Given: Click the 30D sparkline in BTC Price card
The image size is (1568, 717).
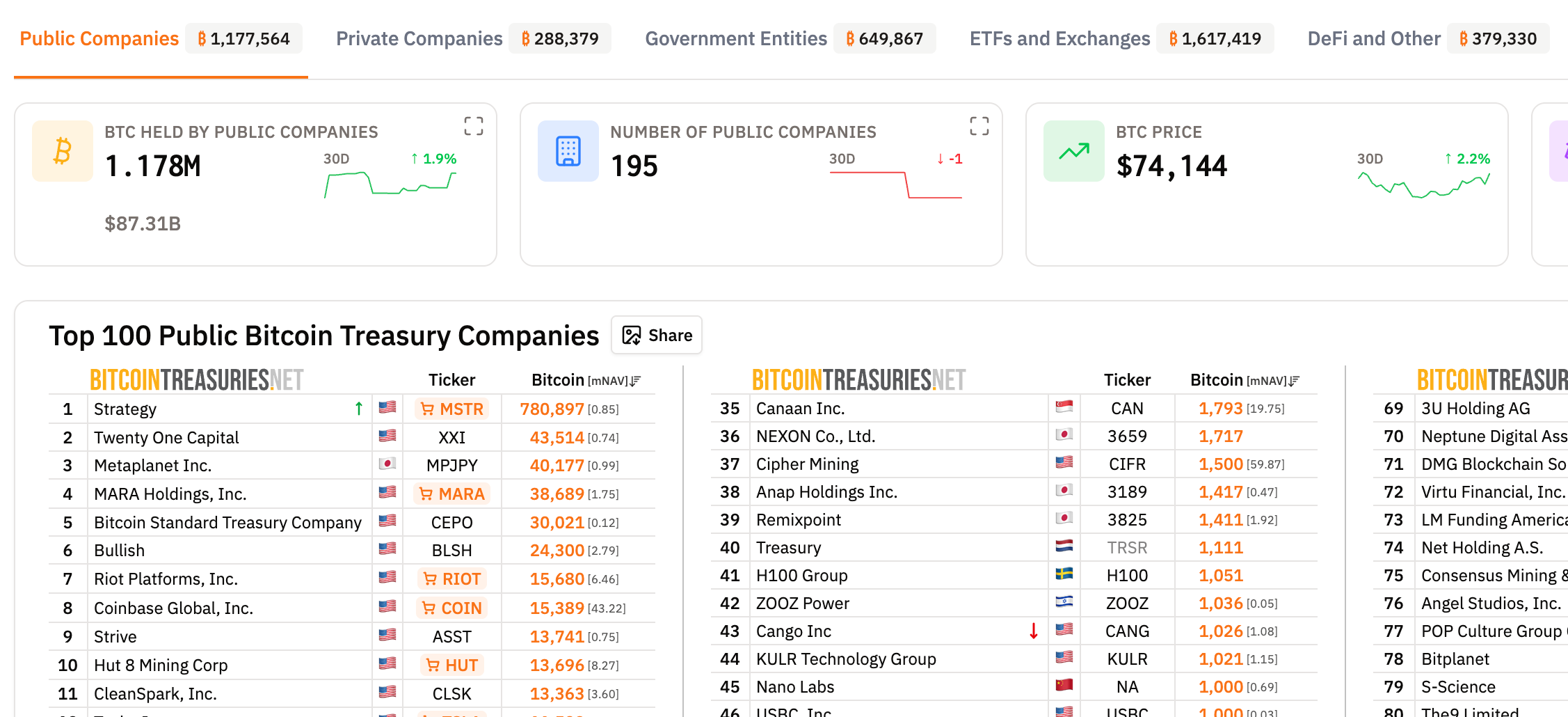Looking at the screenshot, I should click(x=1424, y=185).
